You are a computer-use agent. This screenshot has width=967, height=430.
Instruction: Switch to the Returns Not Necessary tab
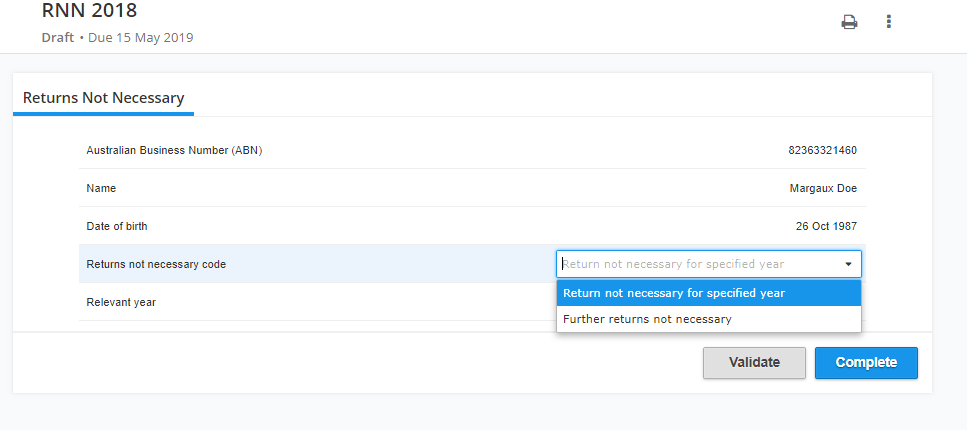click(x=104, y=98)
